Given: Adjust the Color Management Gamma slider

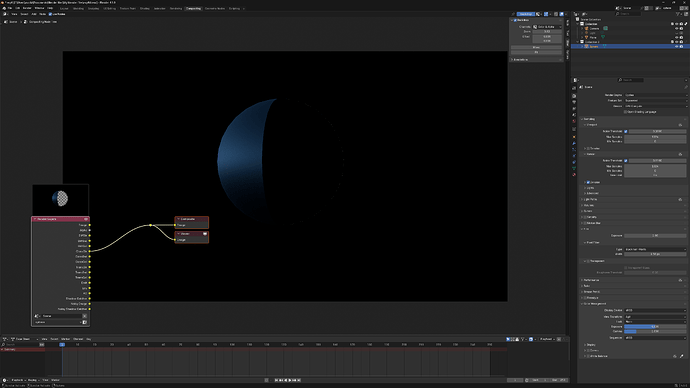Looking at the screenshot, I should click(x=655, y=331).
